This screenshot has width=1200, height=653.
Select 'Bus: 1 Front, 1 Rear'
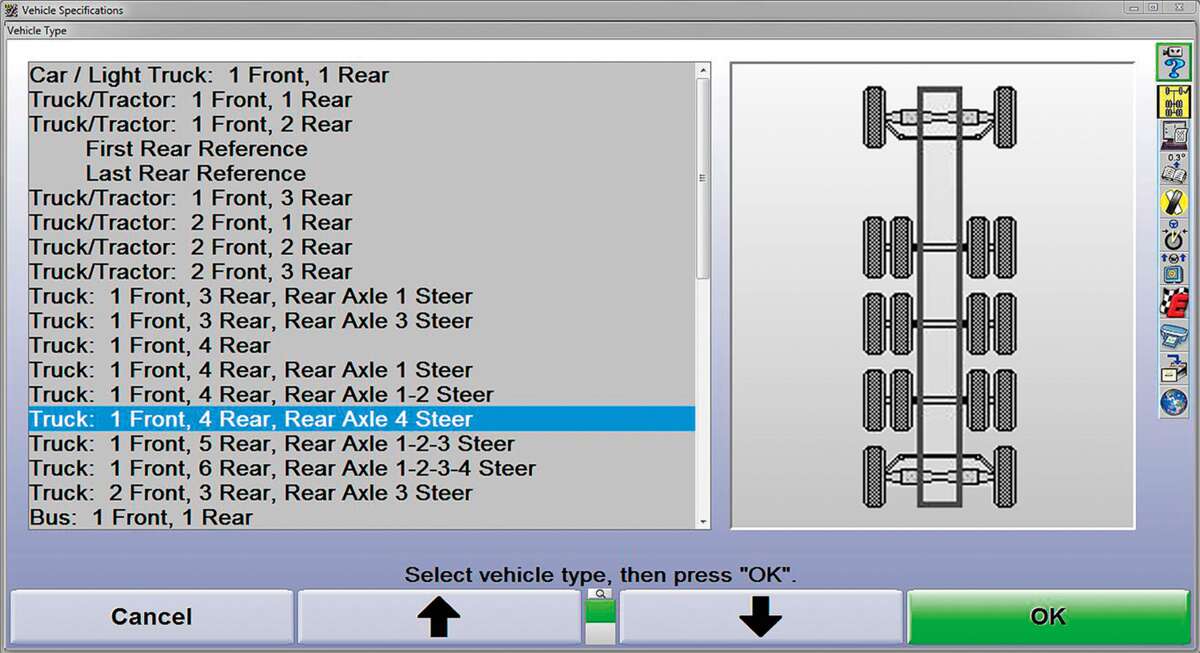[141, 517]
